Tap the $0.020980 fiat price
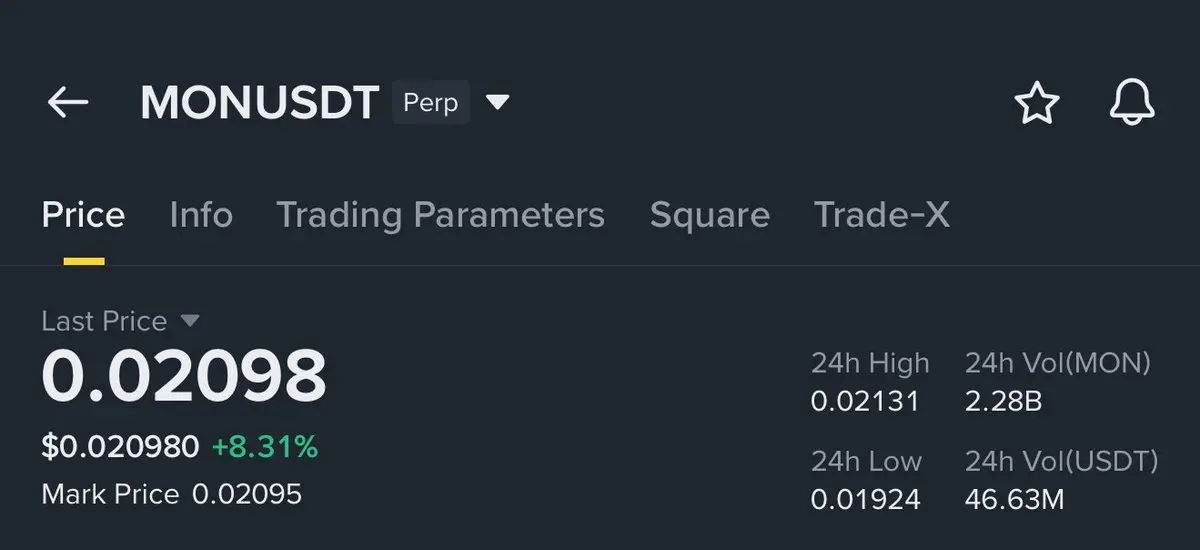 point(120,447)
